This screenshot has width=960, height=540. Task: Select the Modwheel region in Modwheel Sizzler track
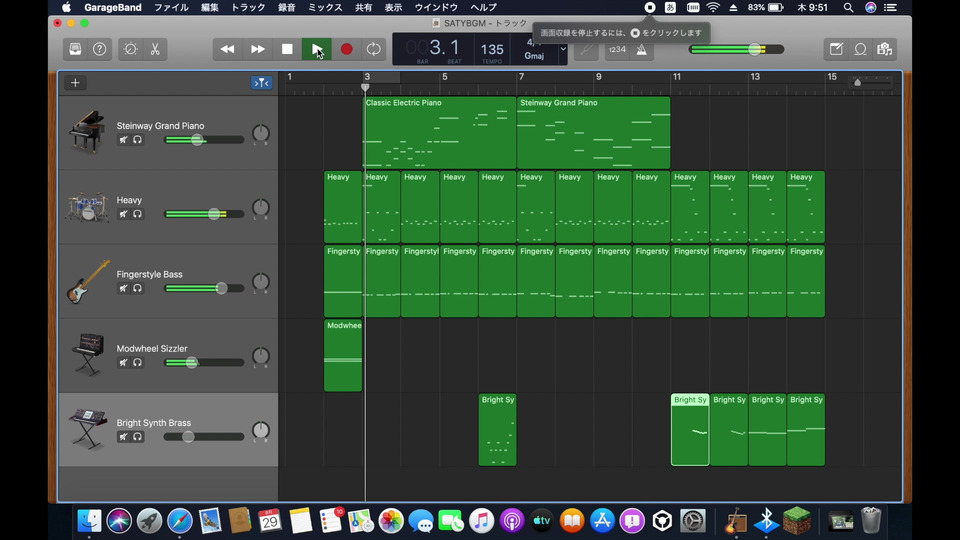tap(343, 355)
